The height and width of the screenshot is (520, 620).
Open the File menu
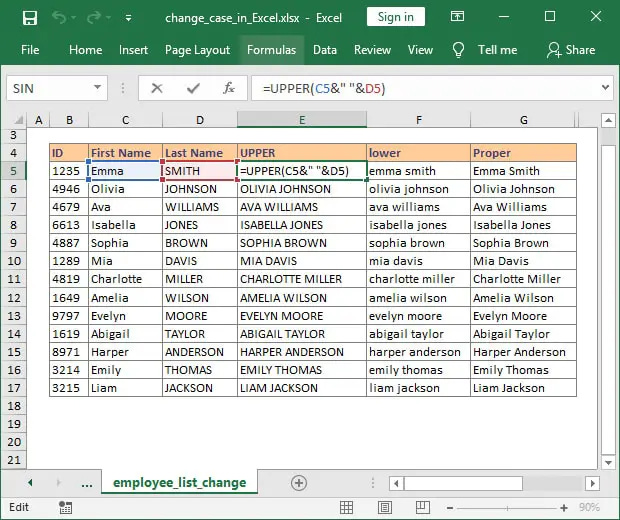tap(30, 50)
